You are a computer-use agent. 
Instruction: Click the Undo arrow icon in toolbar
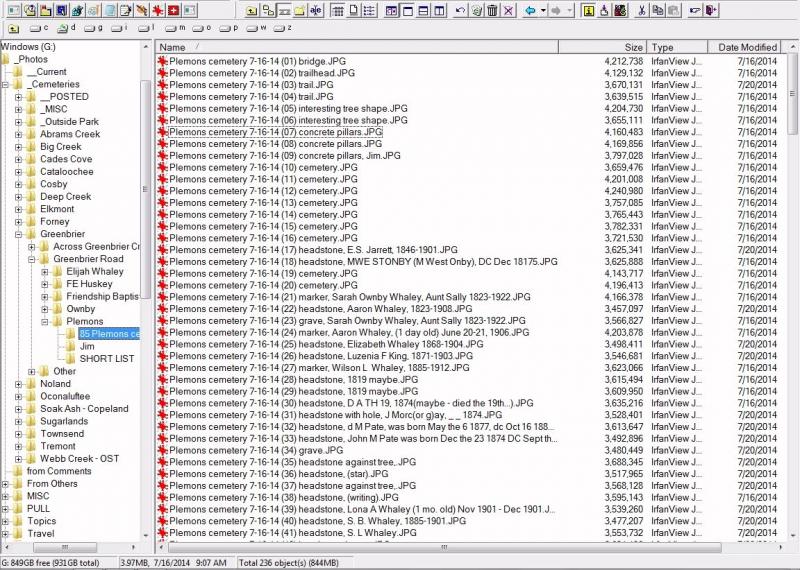click(x=460, y=10)
